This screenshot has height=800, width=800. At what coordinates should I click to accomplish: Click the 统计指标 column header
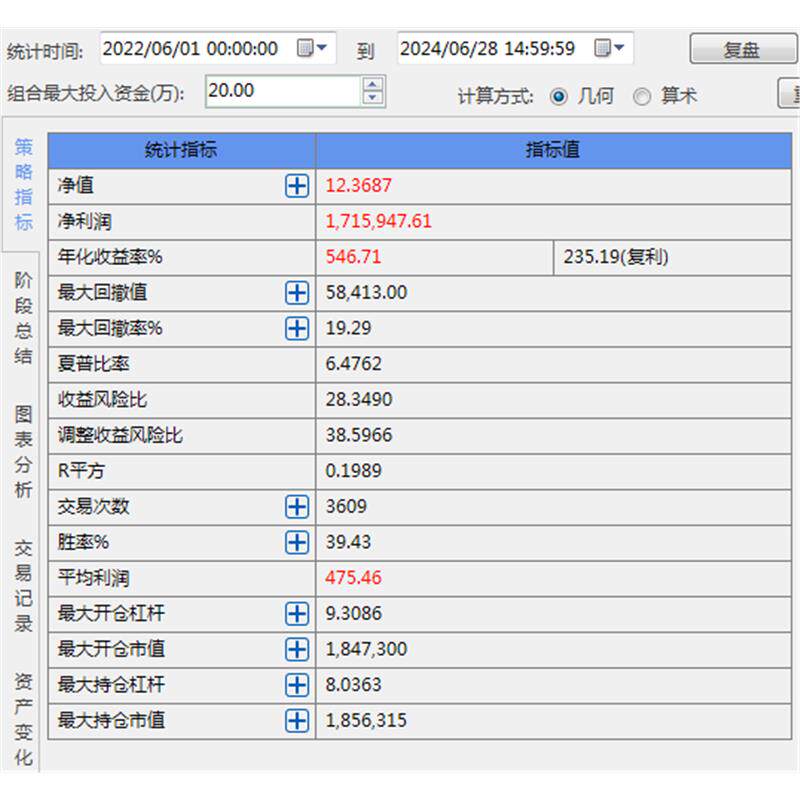pos(182,151)
